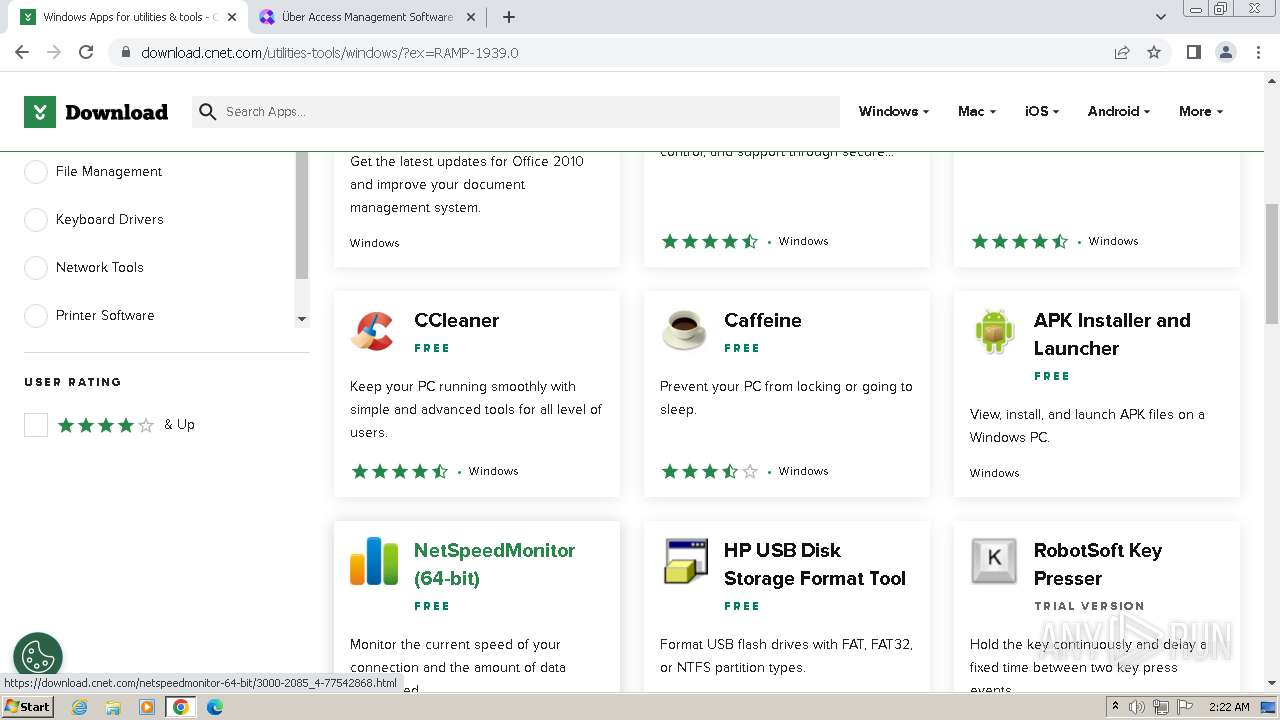Click the volume icon in system tray
Image resolution: width=1280 pixels, height=720 pixels.
1137,707
